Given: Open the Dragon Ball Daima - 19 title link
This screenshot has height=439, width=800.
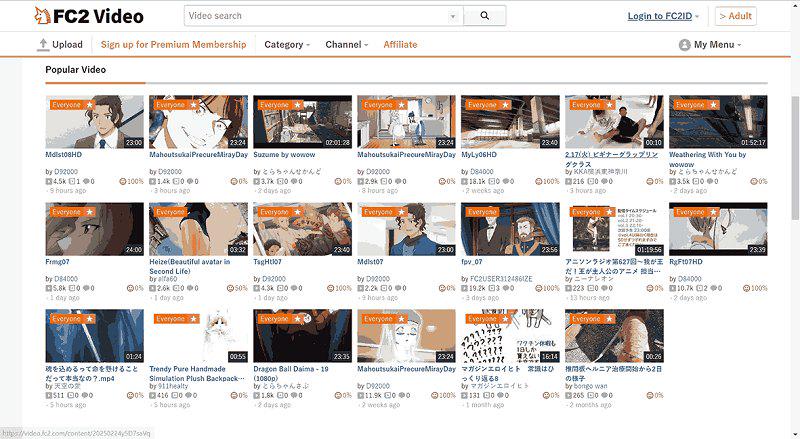Looking at the screenshot, I should [x=291, y=373].
